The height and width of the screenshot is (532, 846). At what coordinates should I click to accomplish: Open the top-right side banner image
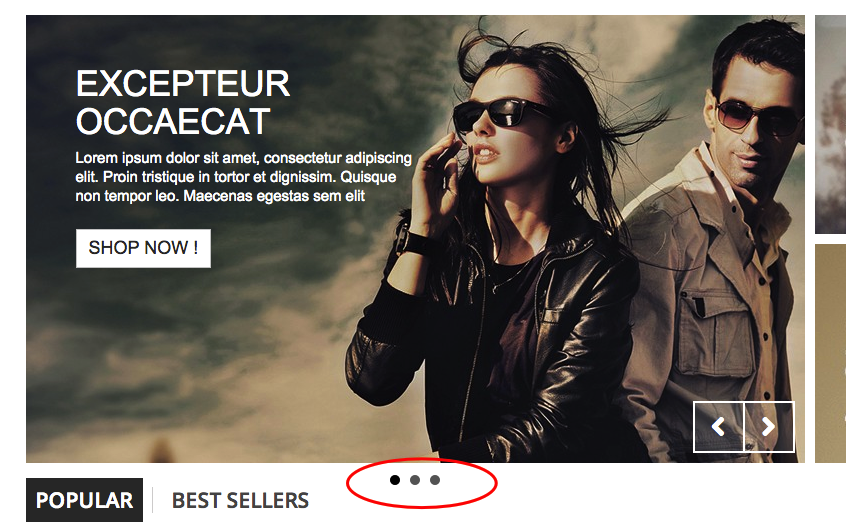[x=830, y=124]
